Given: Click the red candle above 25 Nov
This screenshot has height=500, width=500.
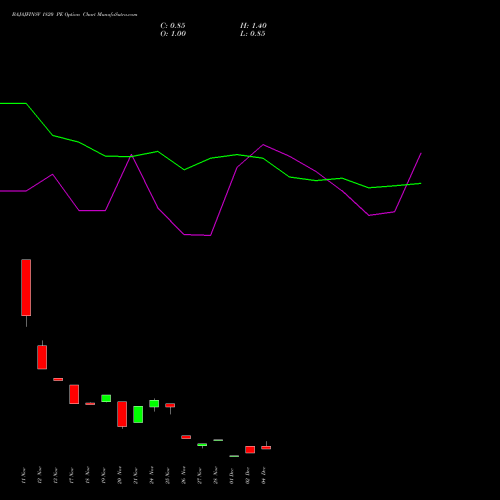Looking at the screenshot, I should 170,405.
